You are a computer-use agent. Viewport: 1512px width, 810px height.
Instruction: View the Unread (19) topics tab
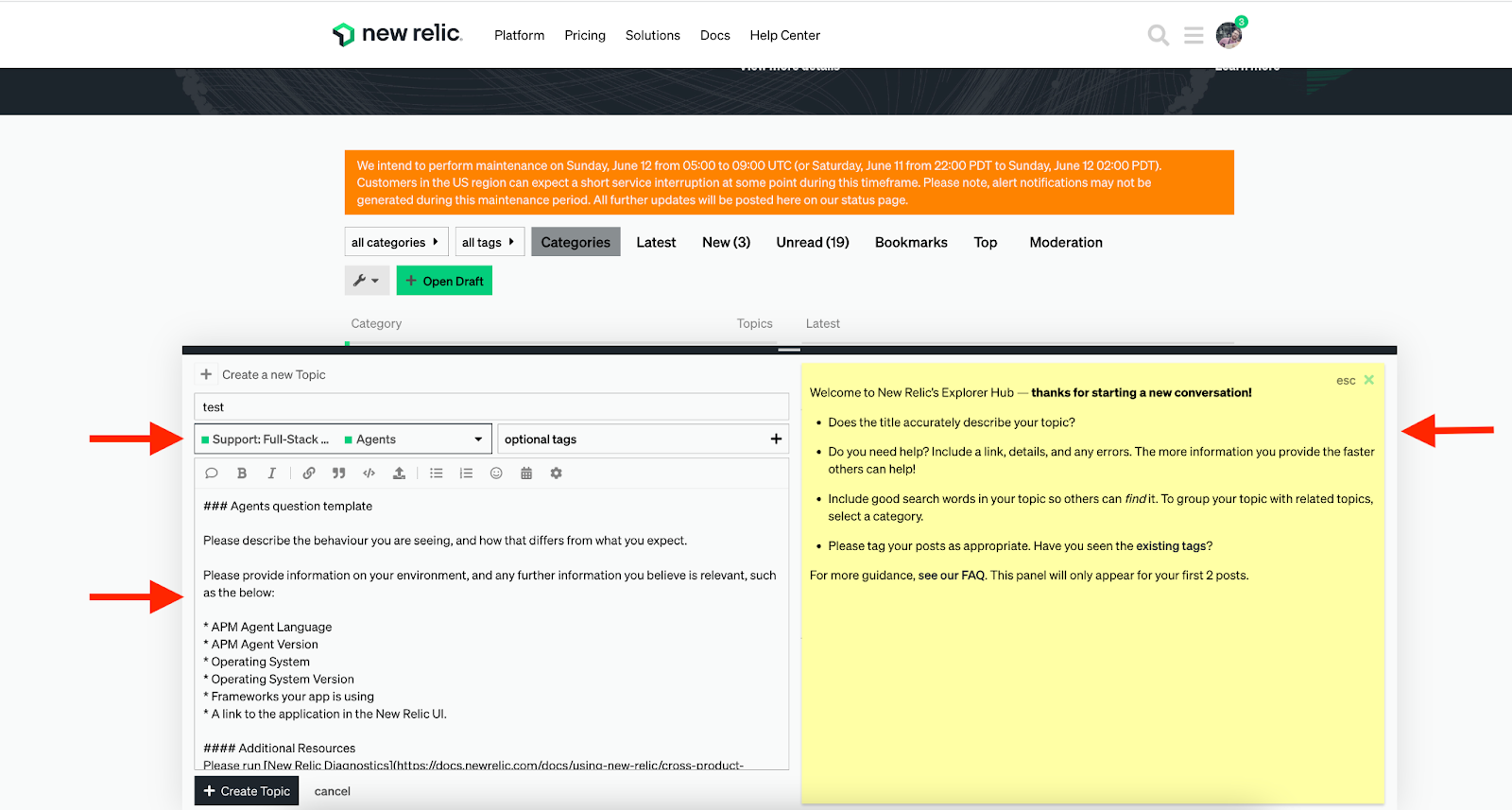click(813, 242)
